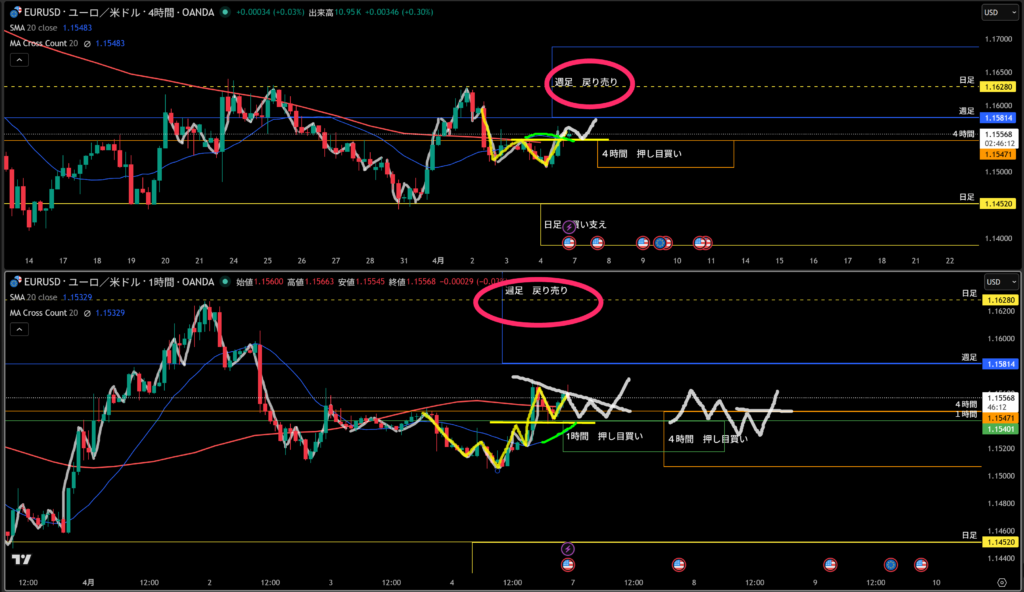Click the hidden-eye icon next to MA Cross Count in lower chart
1024x592 pixels.
pos(87,312)
